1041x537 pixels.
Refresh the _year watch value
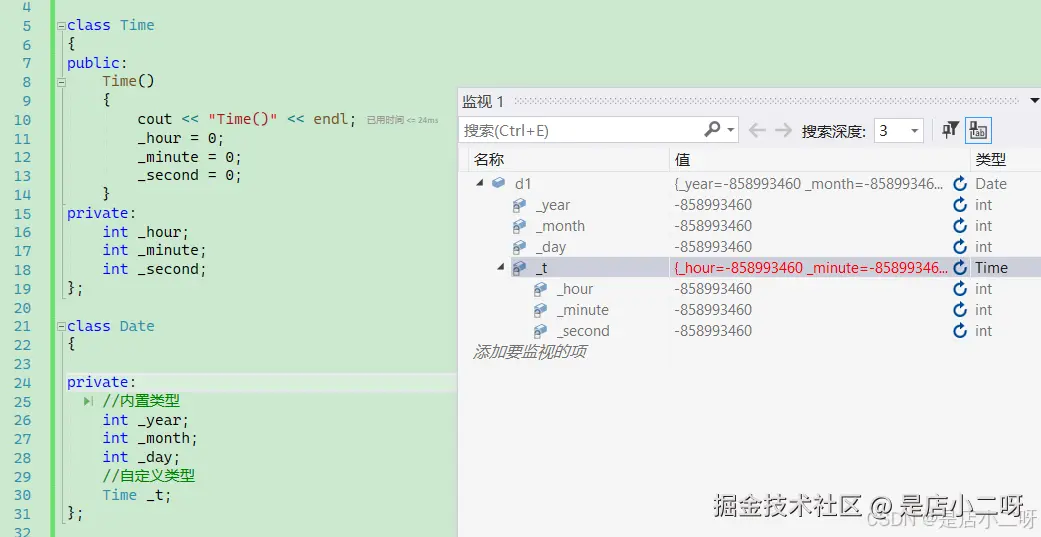point(960,205)
